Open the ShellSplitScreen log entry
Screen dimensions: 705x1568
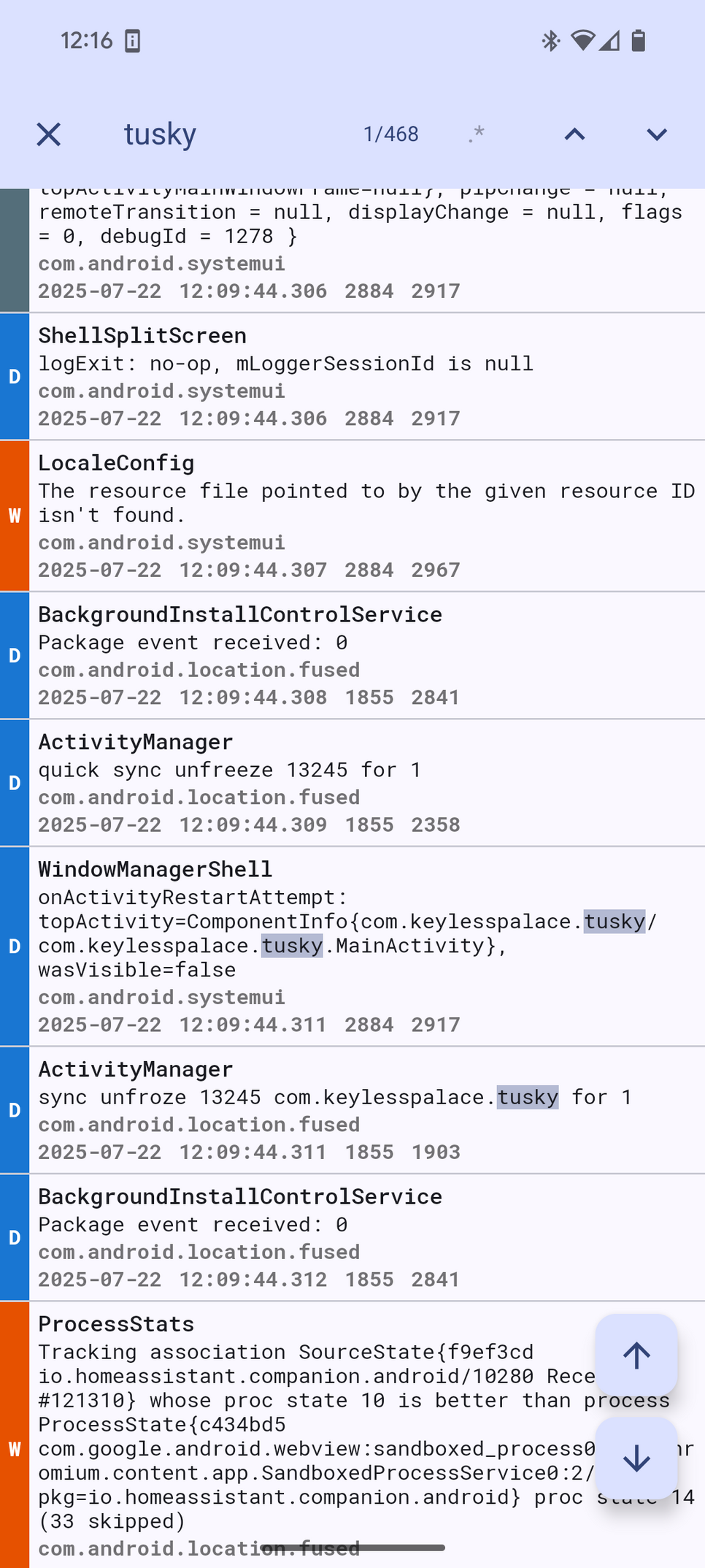point(365,376)
